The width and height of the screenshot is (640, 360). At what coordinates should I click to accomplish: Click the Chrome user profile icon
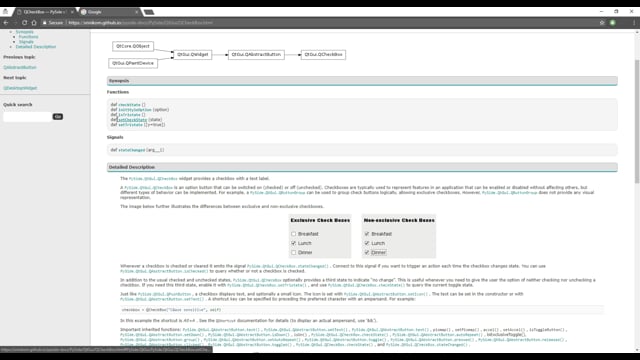tap(5, 11)
